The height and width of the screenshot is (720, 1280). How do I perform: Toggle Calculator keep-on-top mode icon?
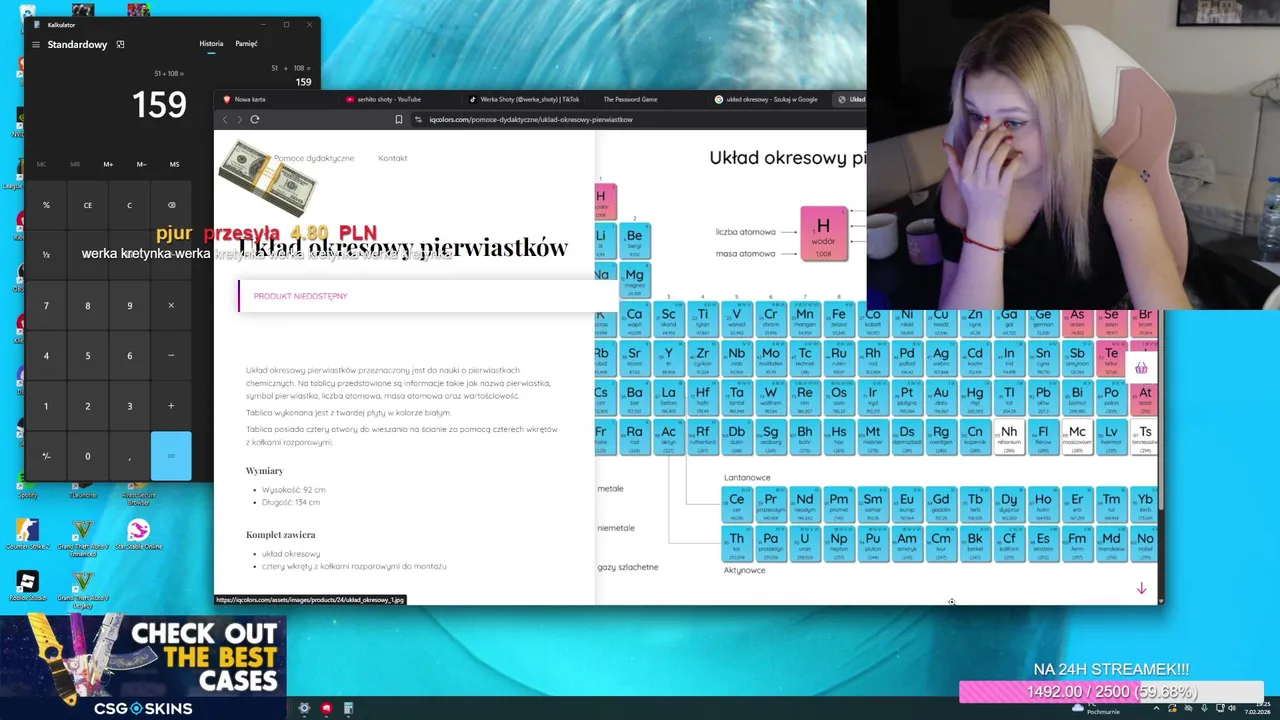120,44
